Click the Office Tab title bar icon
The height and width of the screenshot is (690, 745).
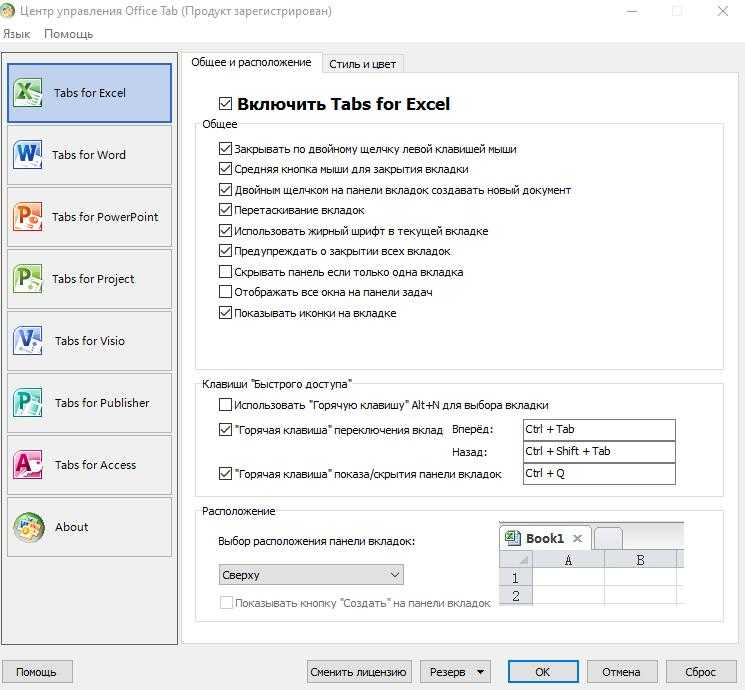[x=8, y=10]
